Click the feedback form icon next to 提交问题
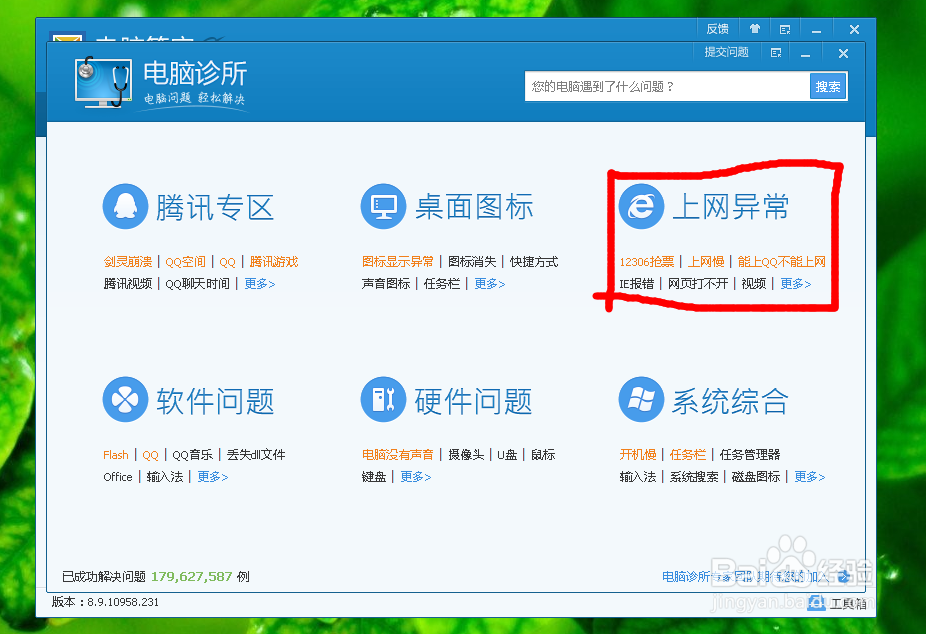The height and width of the screenshot is (634, 926). 776,53
